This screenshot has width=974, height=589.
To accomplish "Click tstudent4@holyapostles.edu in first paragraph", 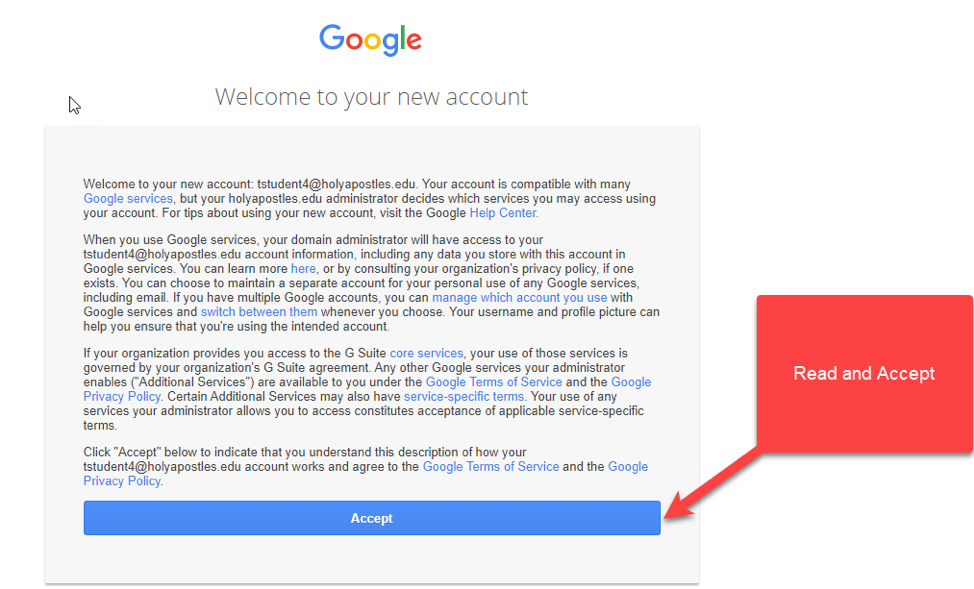I will 336,185.
